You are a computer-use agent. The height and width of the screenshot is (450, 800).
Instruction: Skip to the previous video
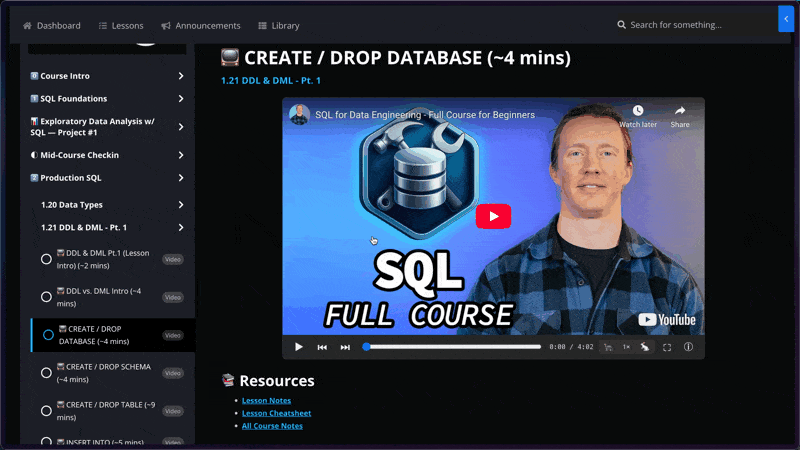click(322, 347)
